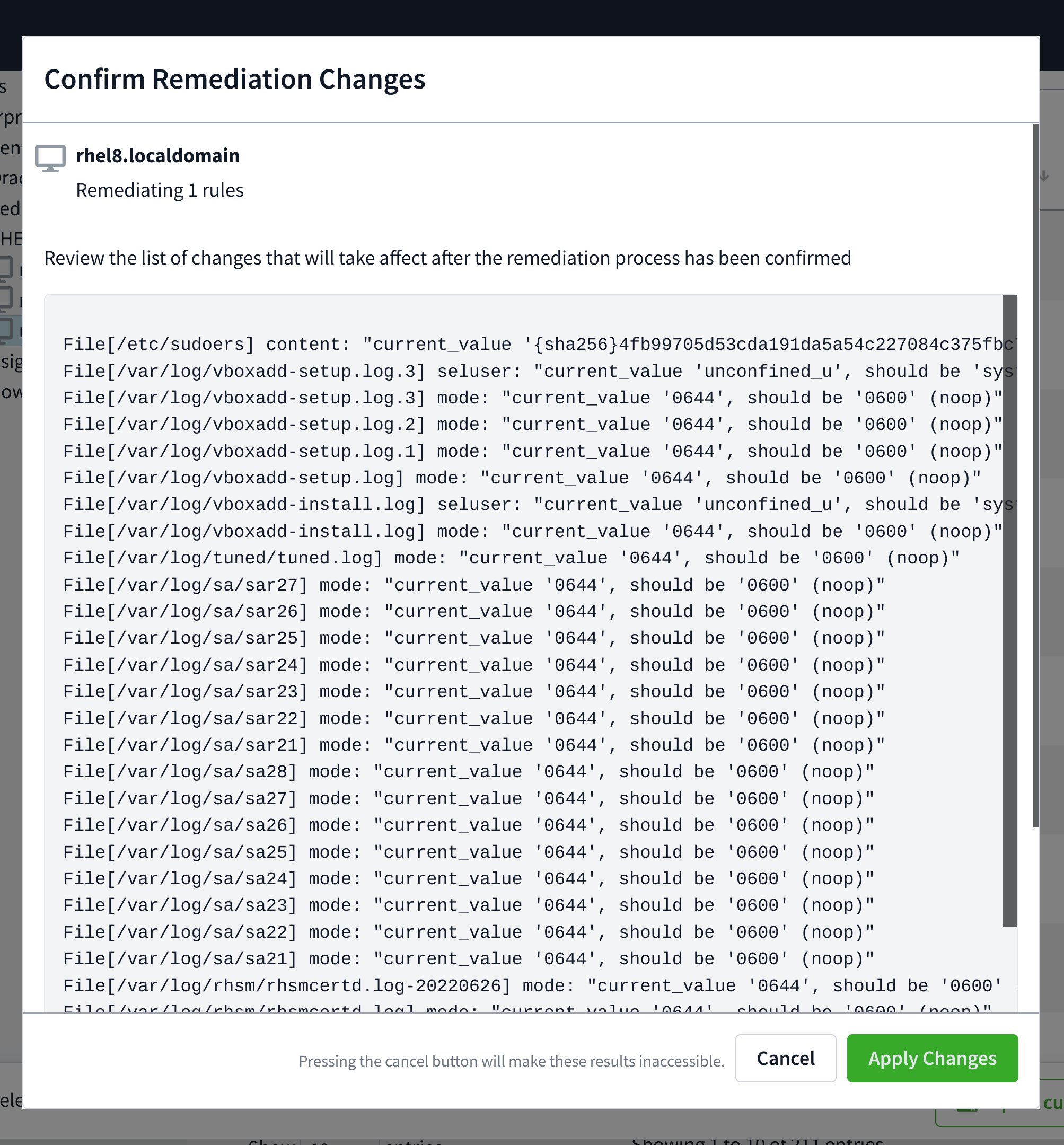Image resolution: width=1064 pixels, height=1145 pixels.
Task: Click the Cancel button
Action: [x=785, y=1058]
